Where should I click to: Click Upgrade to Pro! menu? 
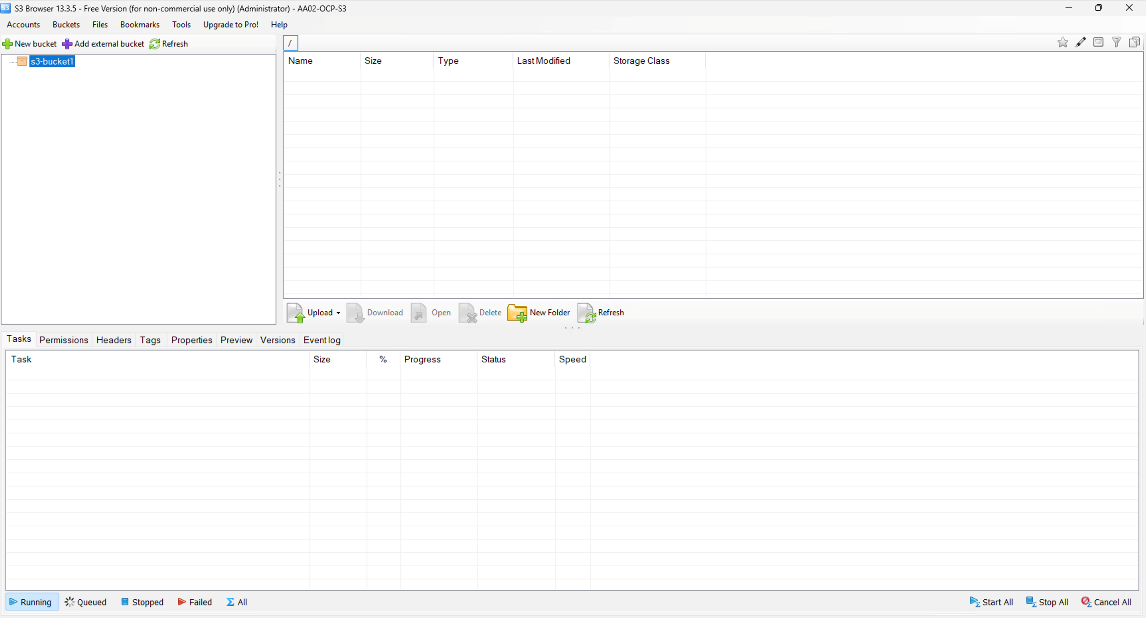point(231,25)
